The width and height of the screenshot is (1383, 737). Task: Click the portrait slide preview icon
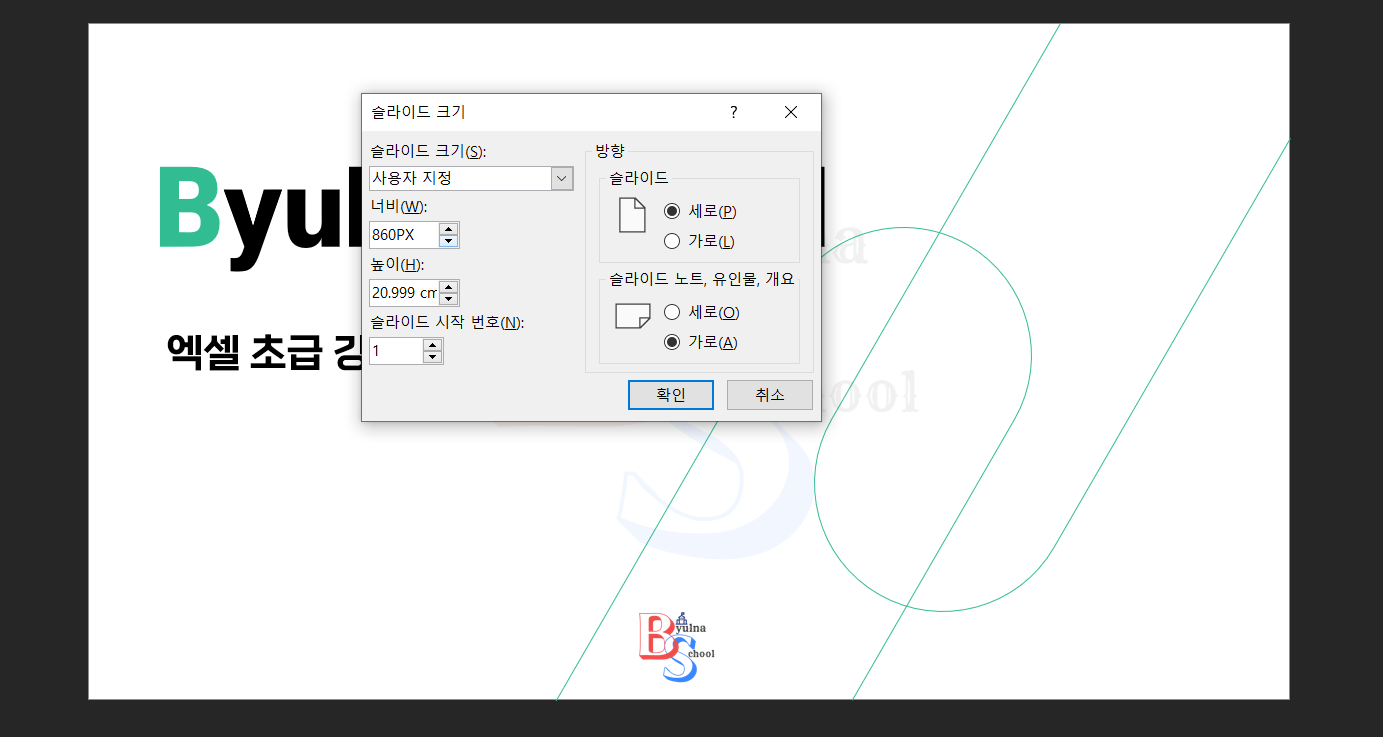(x=631, y=215)
